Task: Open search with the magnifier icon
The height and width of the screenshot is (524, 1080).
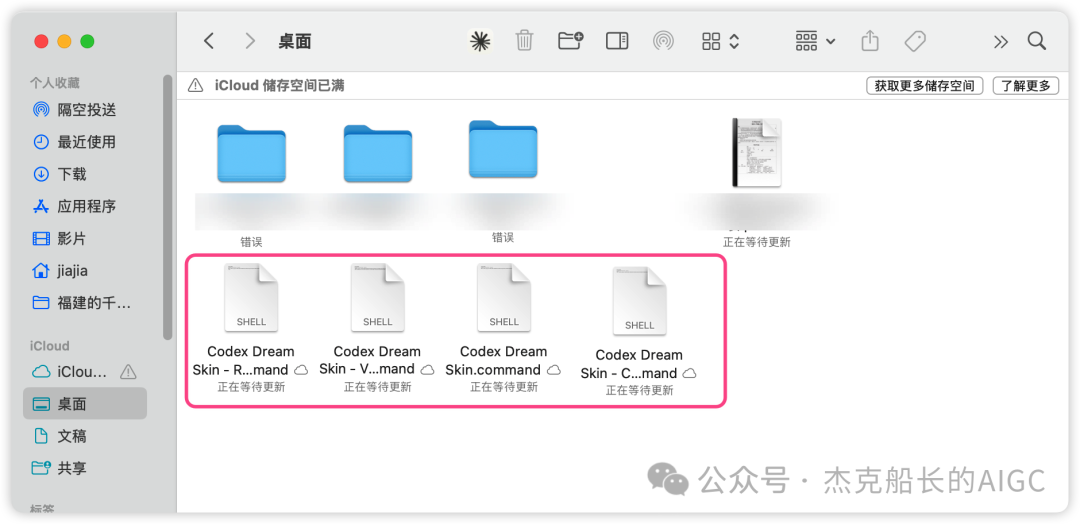Action: pyautogui.click(x=1037, y=41)
